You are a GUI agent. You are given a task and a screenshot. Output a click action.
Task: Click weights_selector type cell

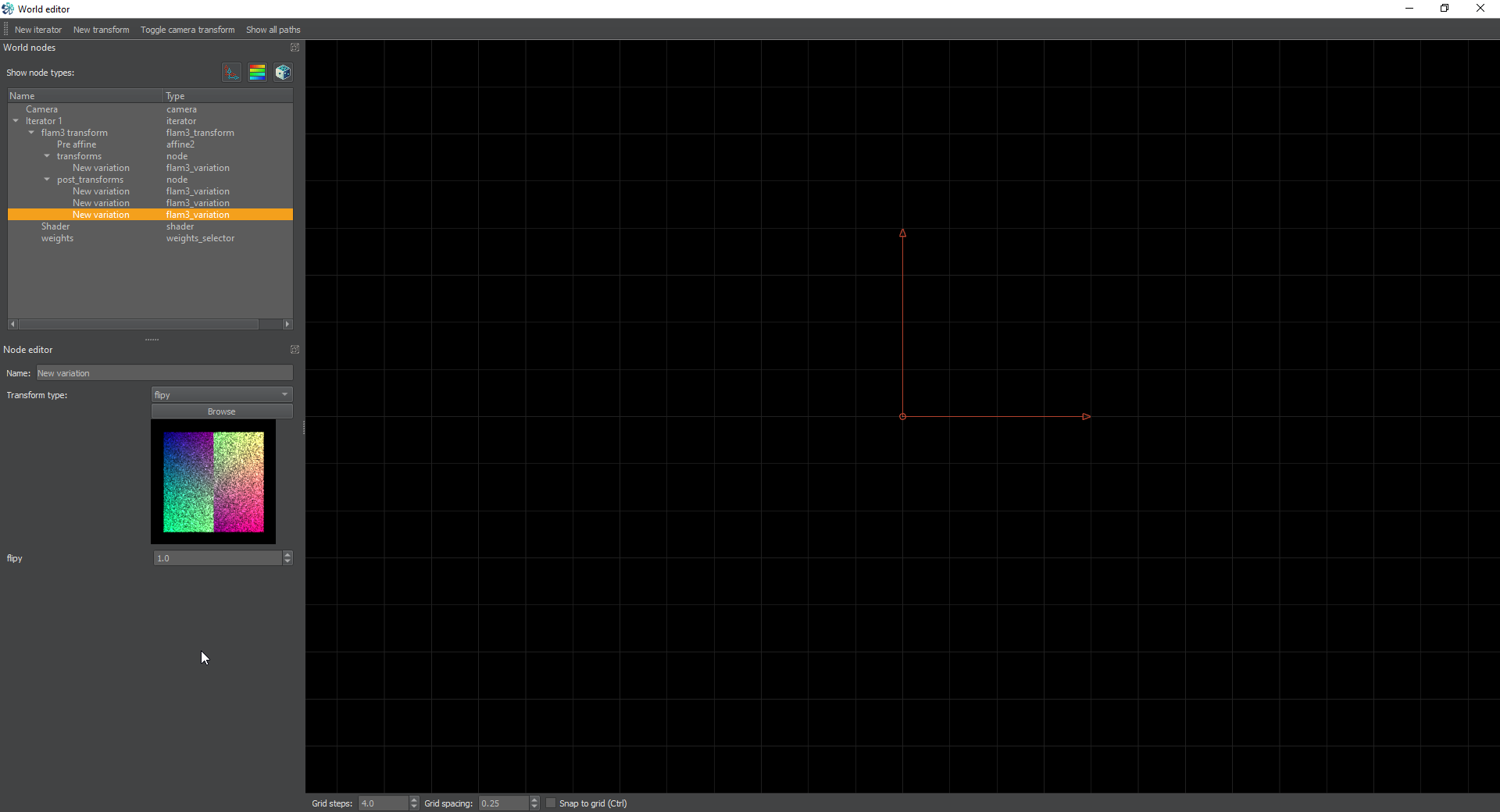(200, 238)
